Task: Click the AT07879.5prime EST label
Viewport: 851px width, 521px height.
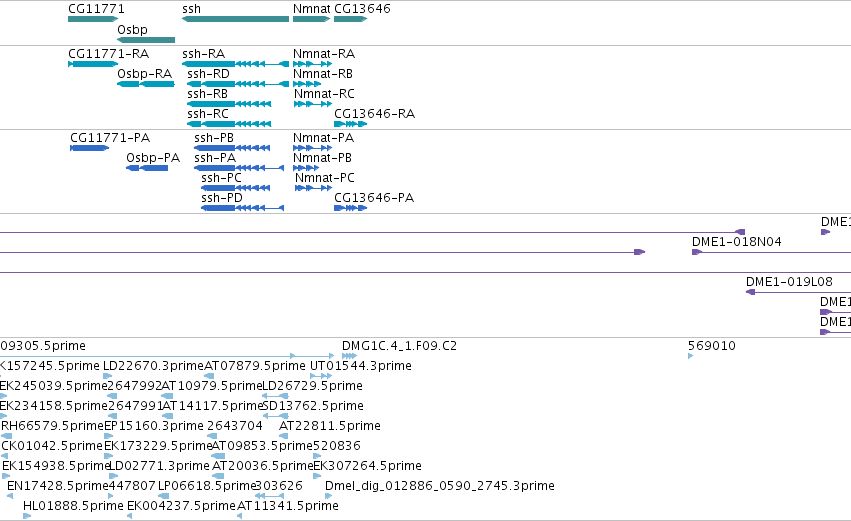Action: 255,366
